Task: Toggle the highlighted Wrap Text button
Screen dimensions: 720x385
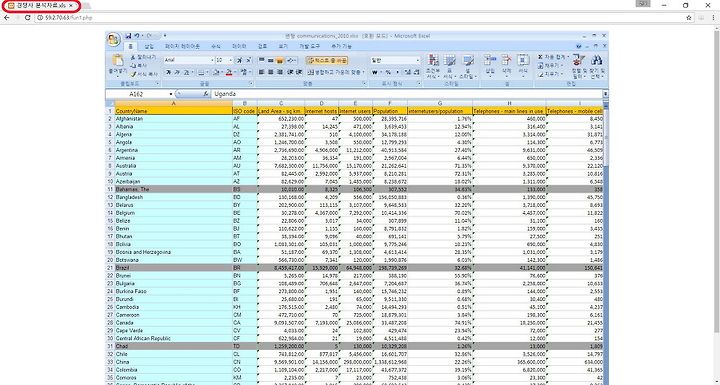Action: click(327, 60)
